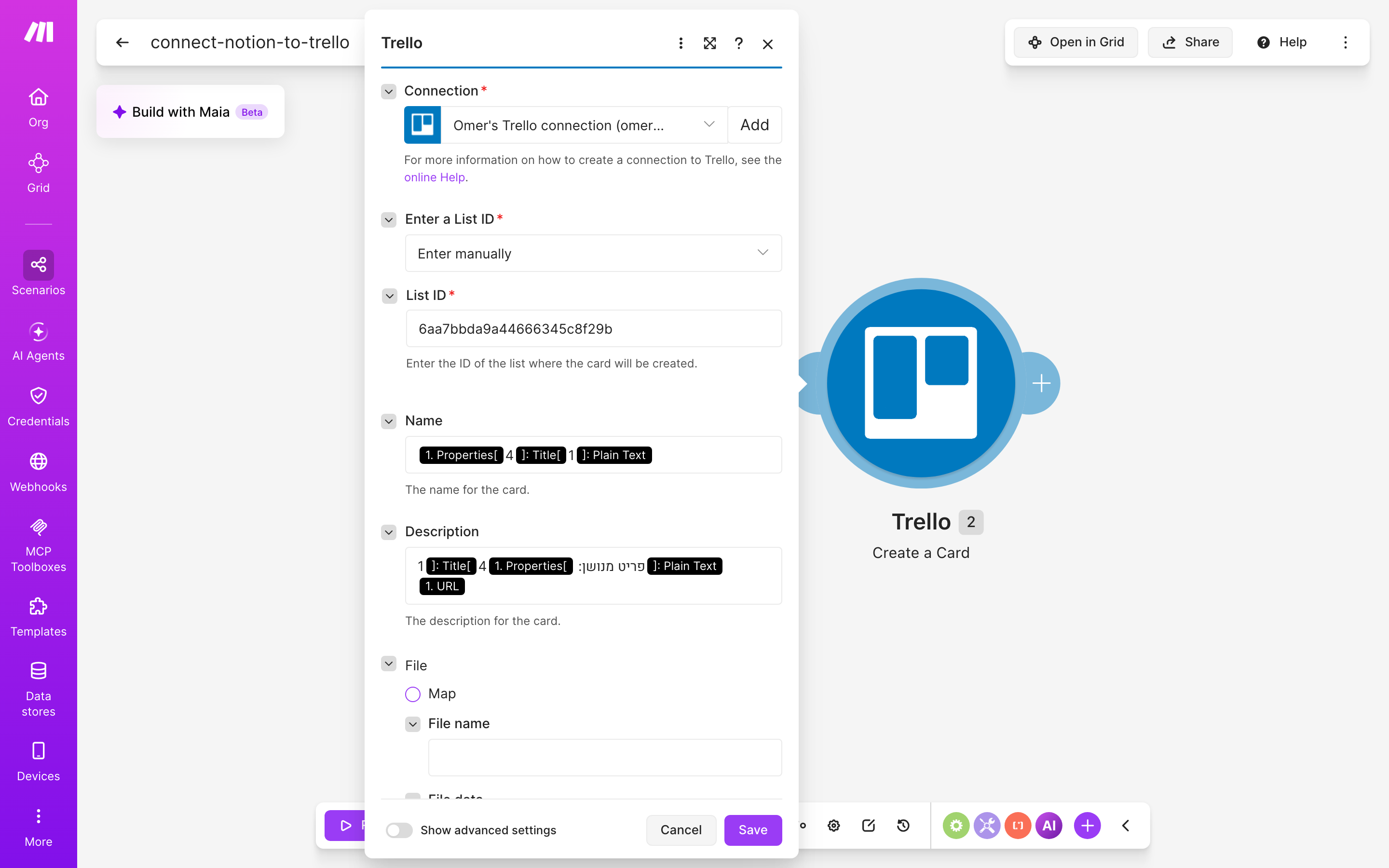Click the scenario title connect-notion-to-trello
The image size is (1389, 868).
click(250, 42)
